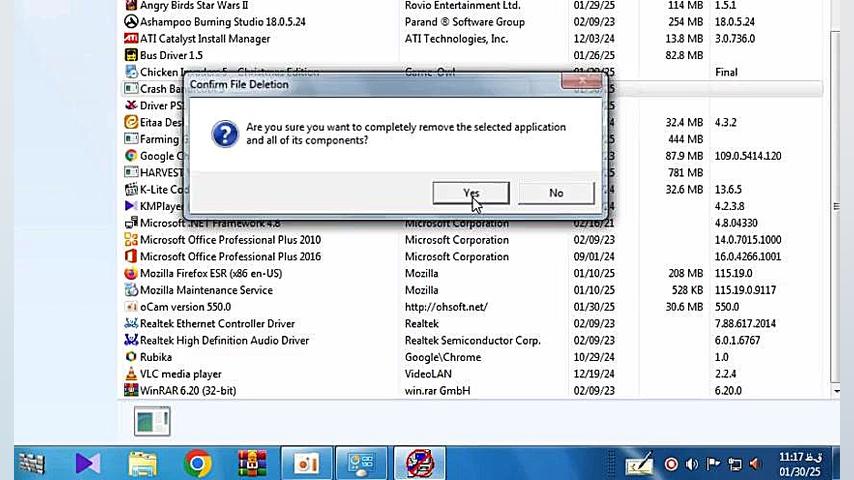Confirm removal with the Yes button

471,193
